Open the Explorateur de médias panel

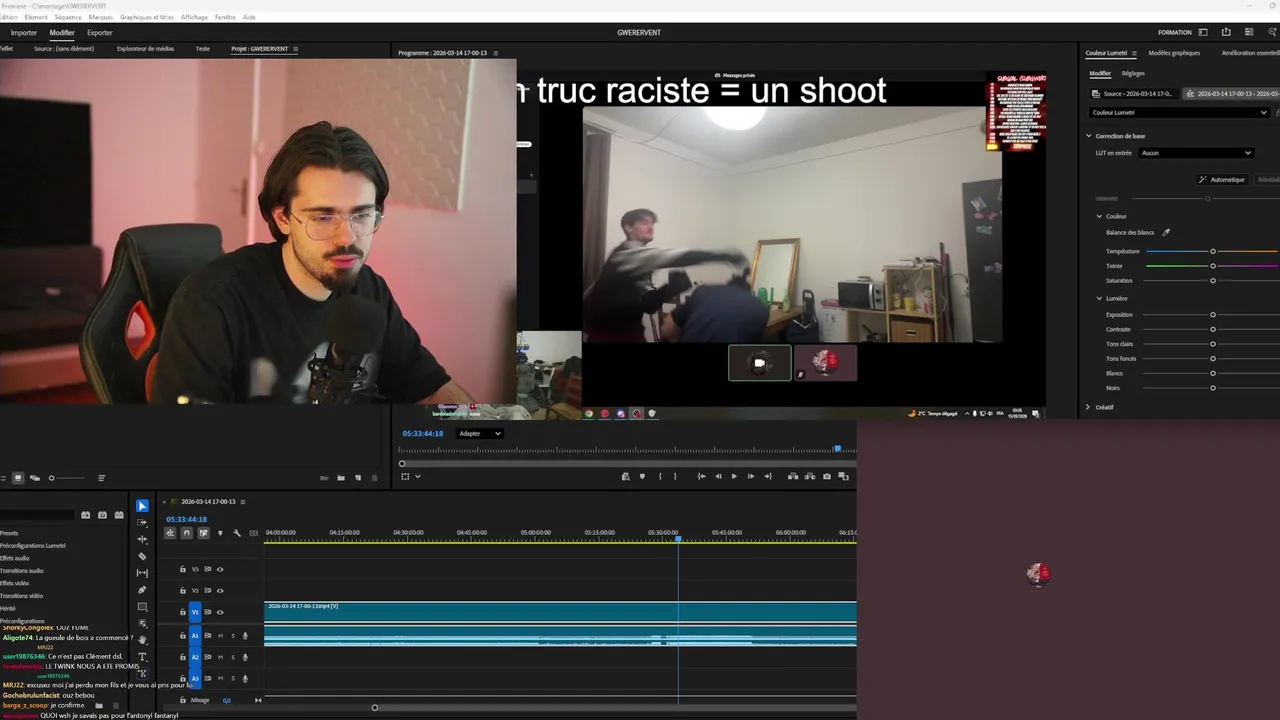coord(145,48)
